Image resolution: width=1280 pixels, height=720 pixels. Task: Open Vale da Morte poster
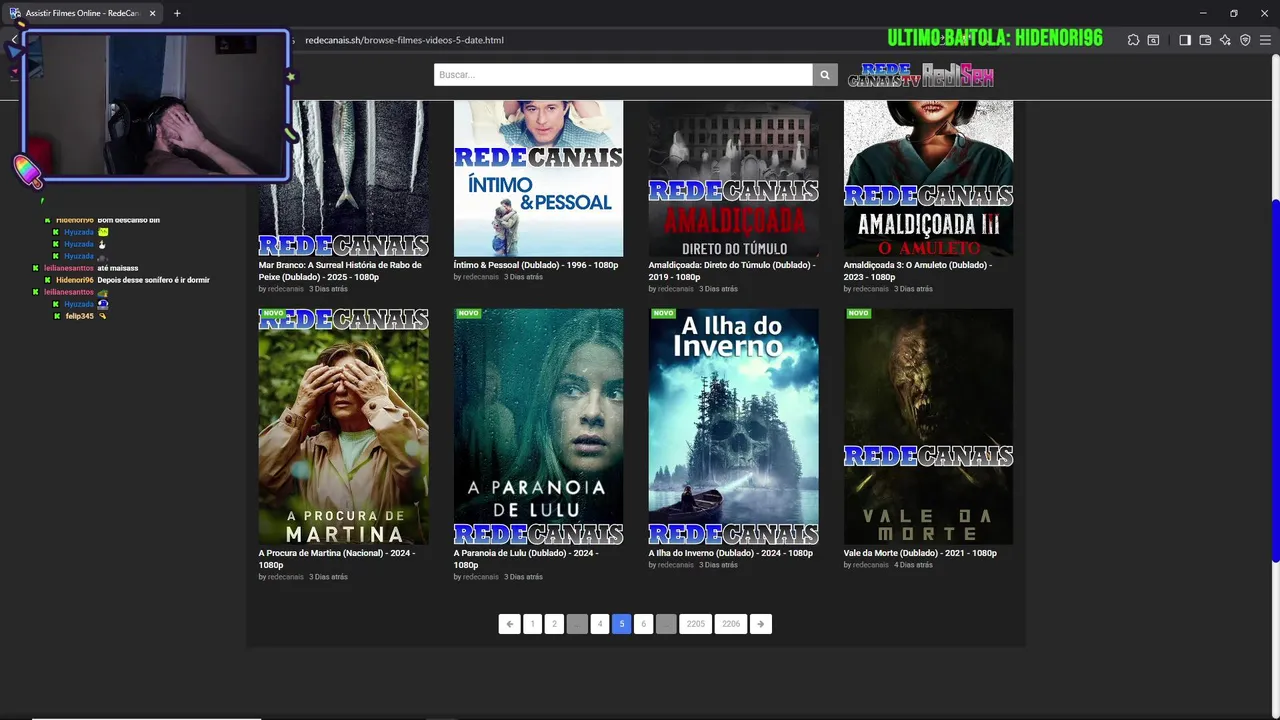click(928, 426)
